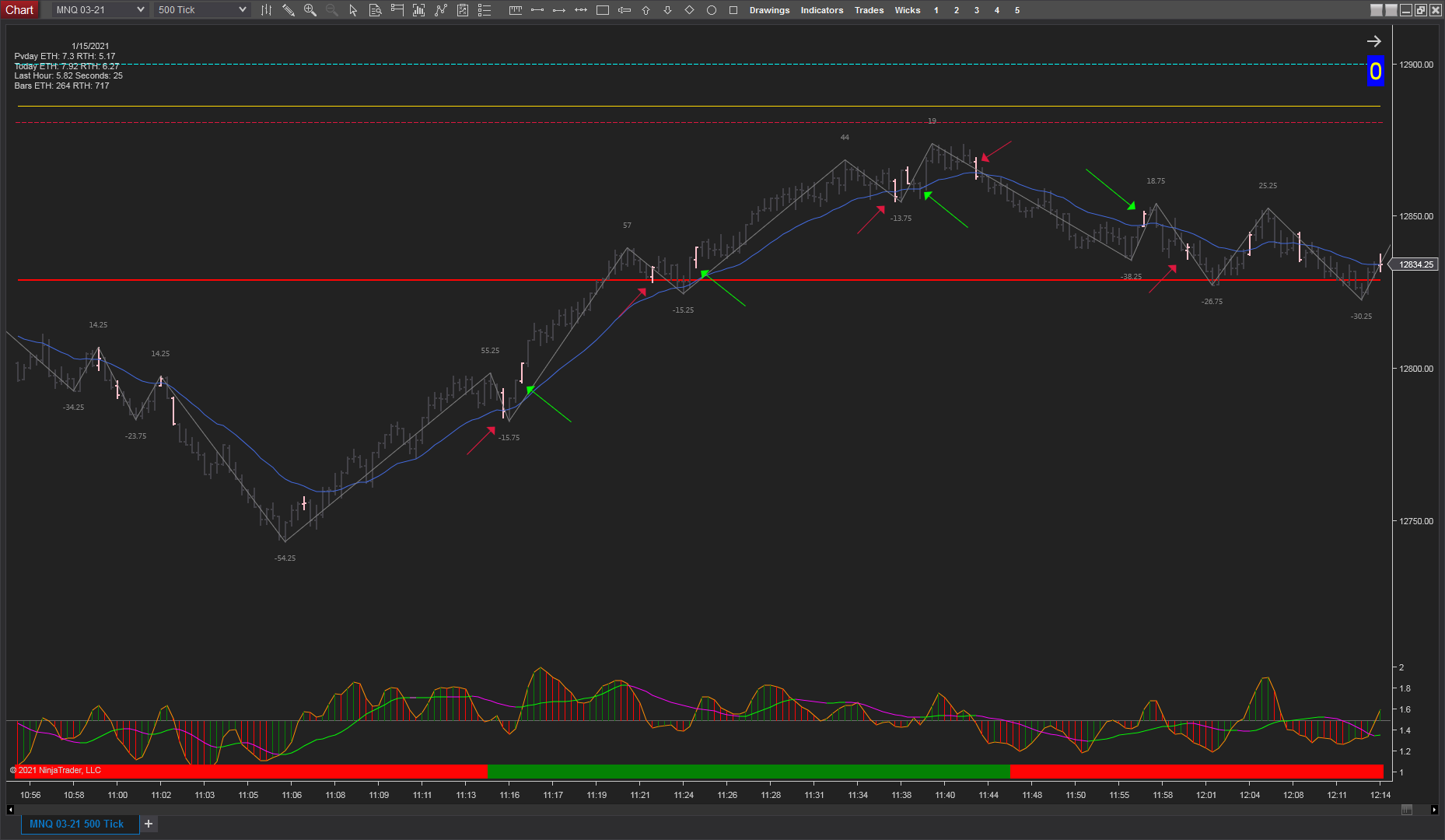Open the red Chart menu button

tap(19, 10)
